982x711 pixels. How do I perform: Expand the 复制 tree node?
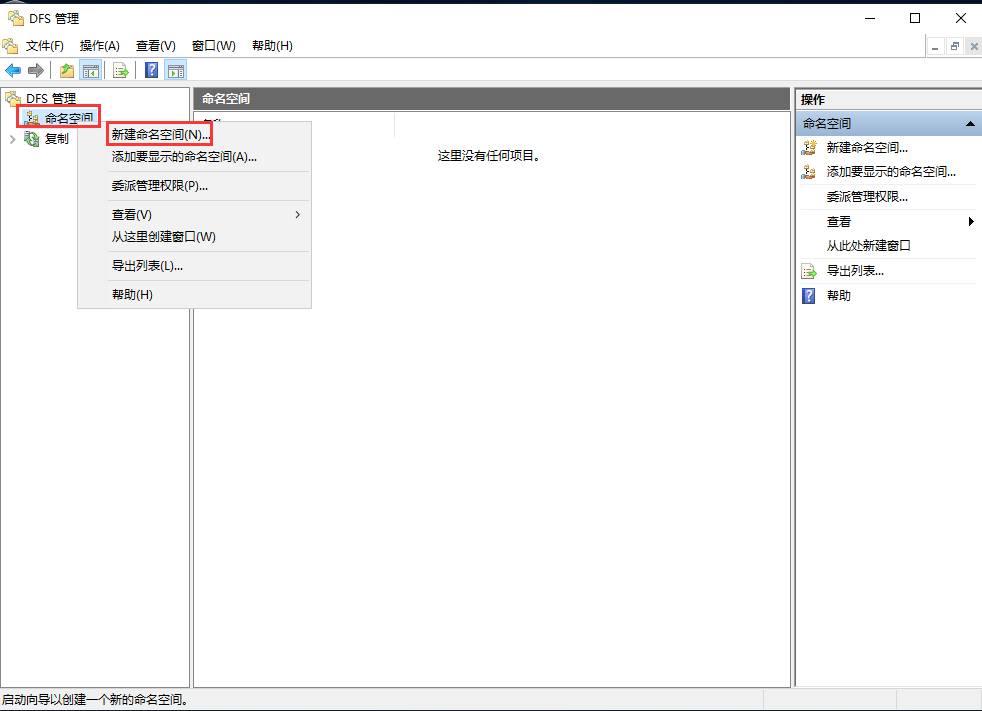(x=13, y=139)
